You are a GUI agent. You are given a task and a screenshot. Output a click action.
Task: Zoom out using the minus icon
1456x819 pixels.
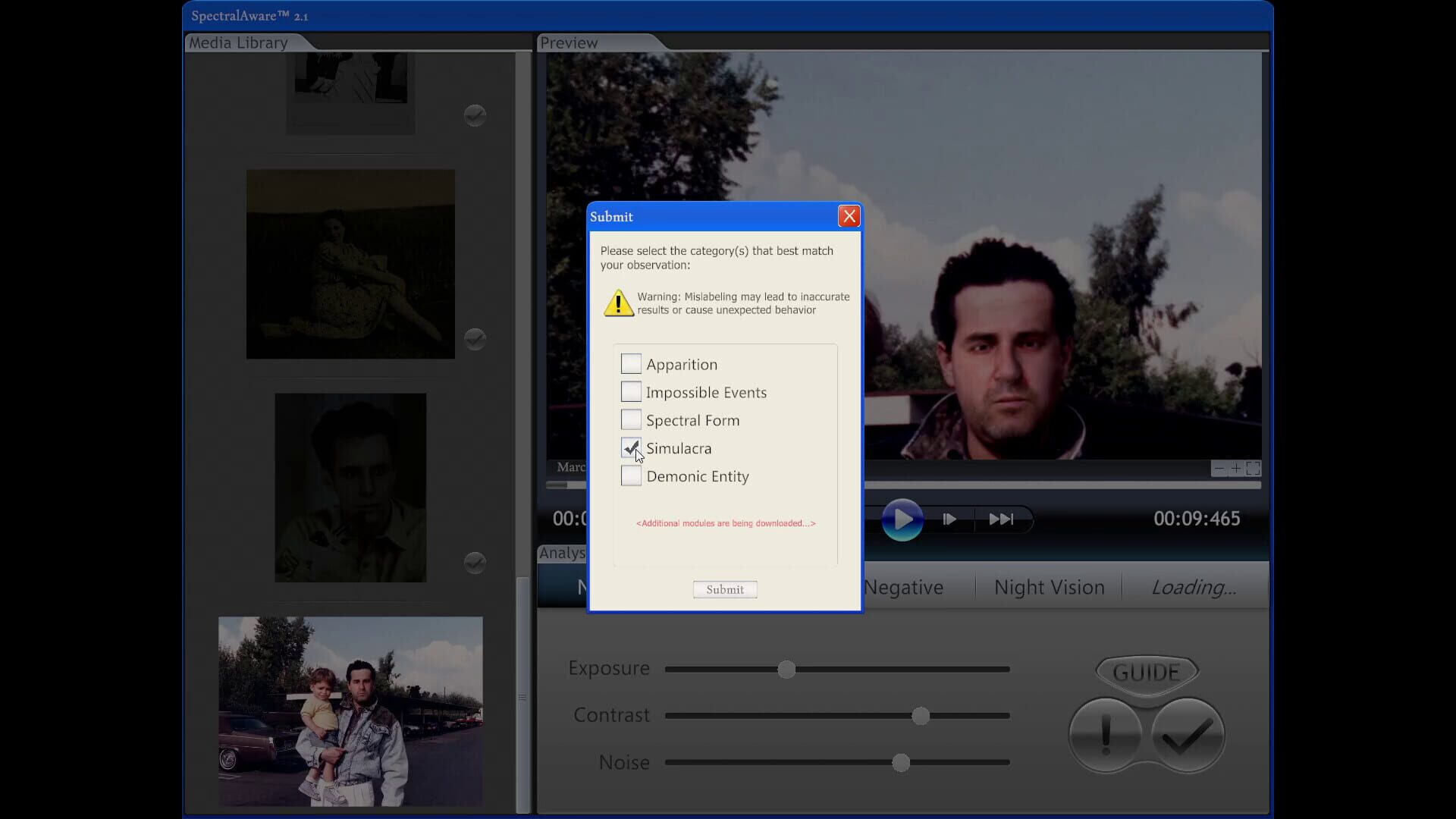coord(1219,469)
